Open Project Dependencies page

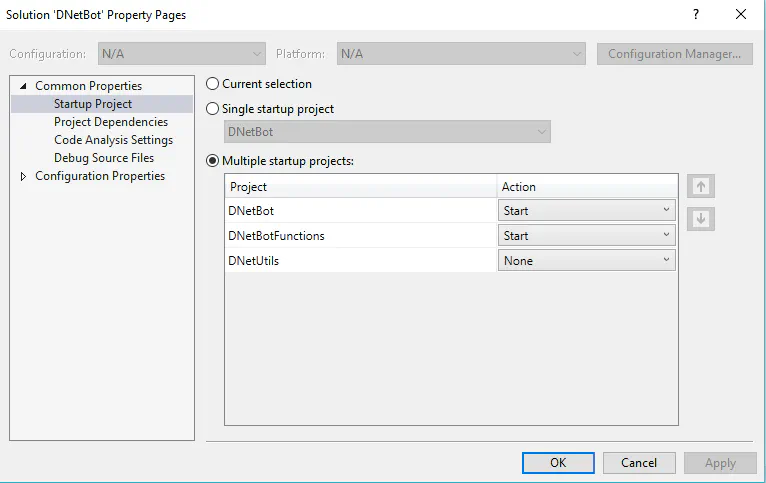(x=111, y=122)
